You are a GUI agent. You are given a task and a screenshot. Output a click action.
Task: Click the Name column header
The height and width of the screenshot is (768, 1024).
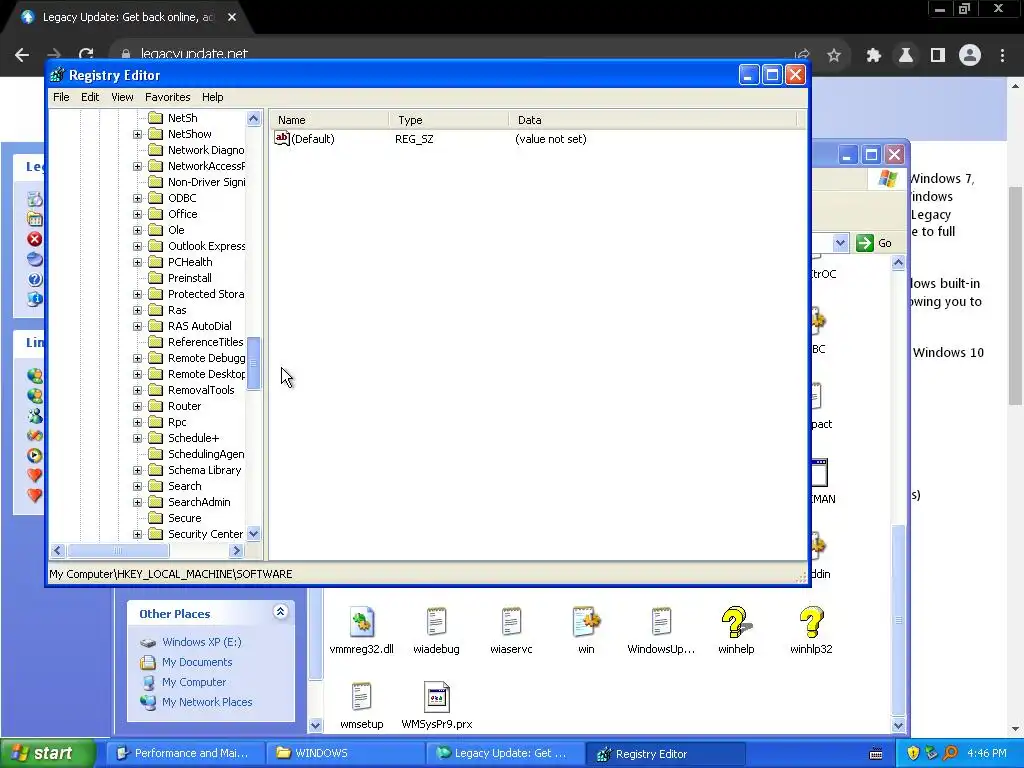click(329, 120)
